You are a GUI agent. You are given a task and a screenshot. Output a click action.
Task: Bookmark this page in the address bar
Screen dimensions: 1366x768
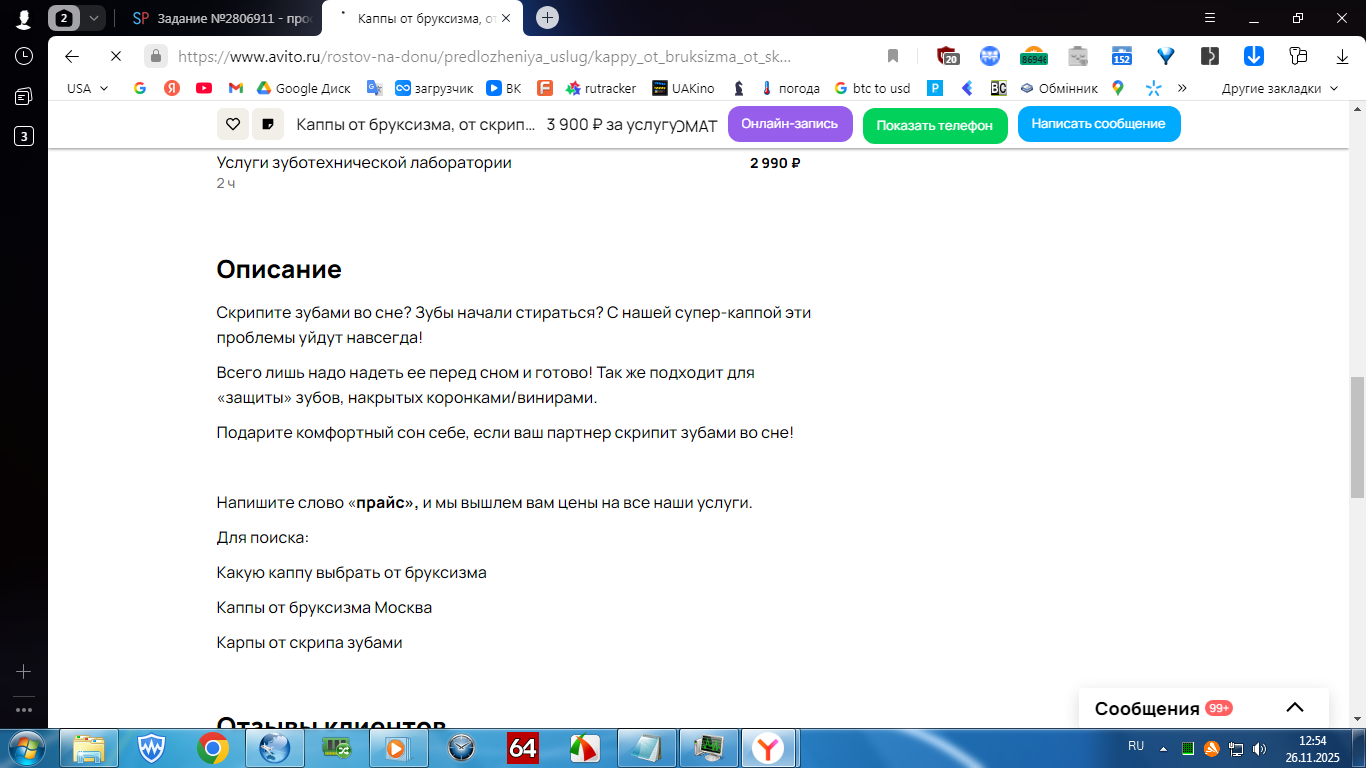(x=893, y=56)
